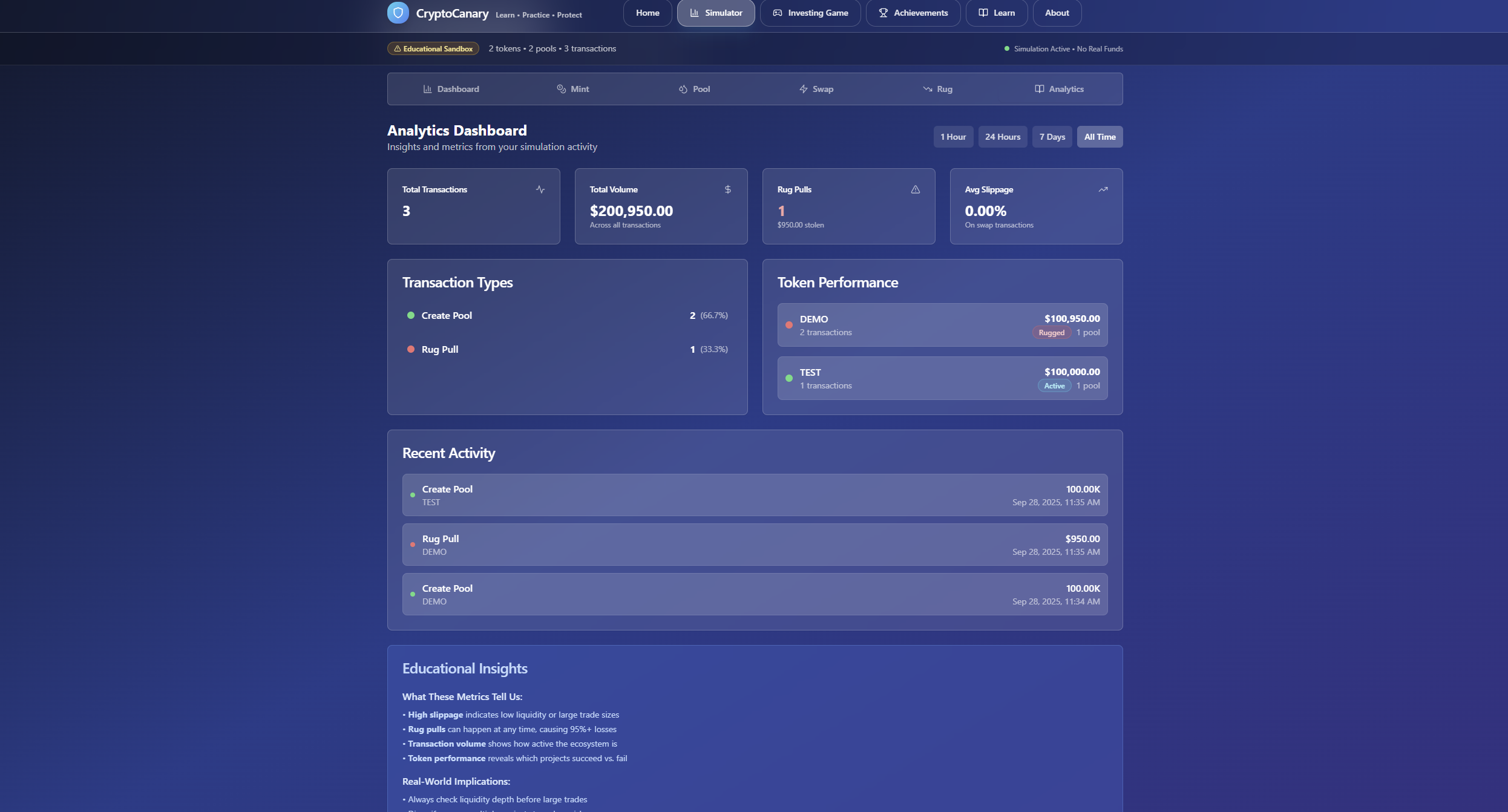Click the lightning bolt icon beside Swap

coord(803,89)
